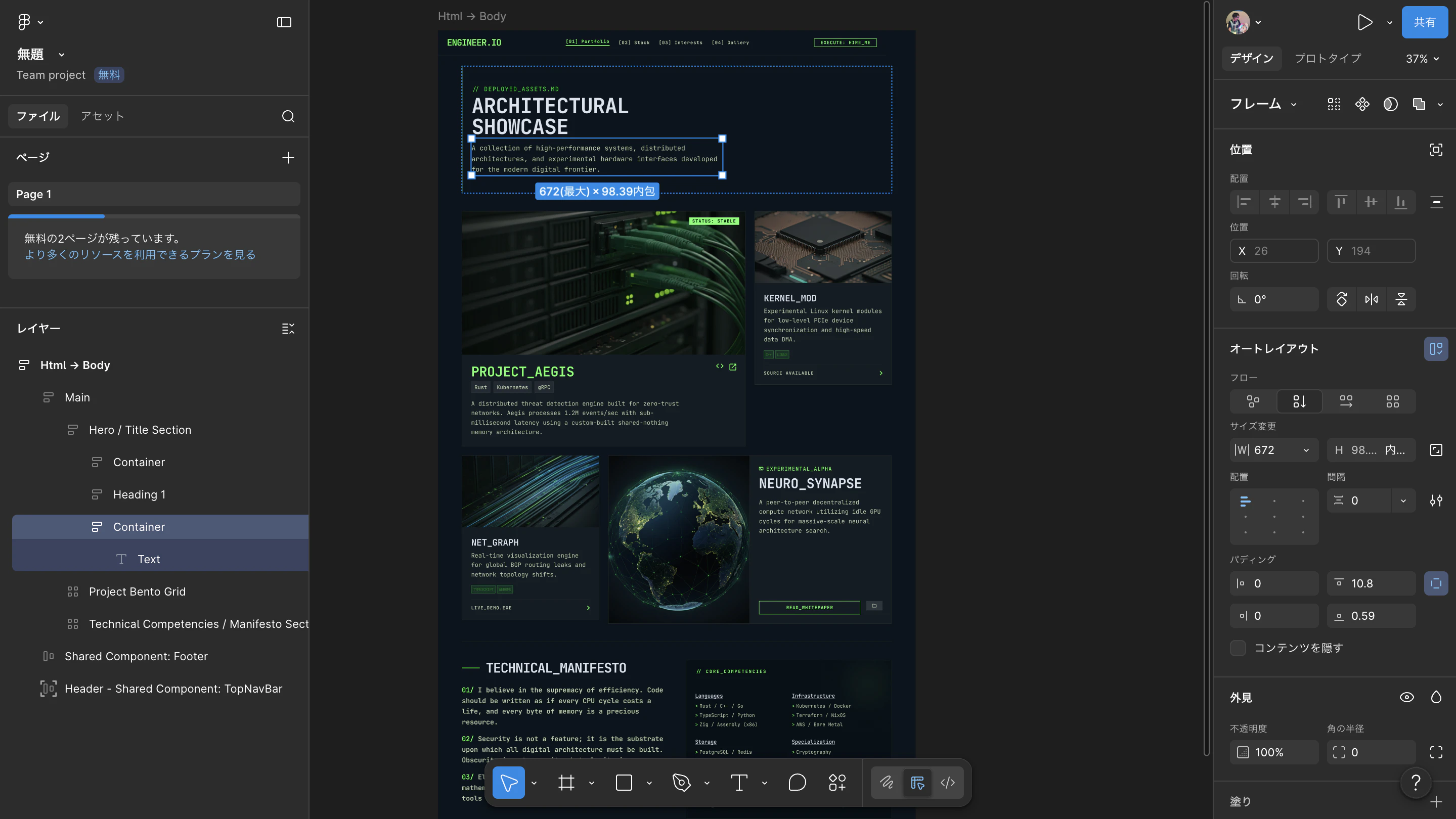The height and width of the screenshot is (819, 1456).
Task: Select the Pen tool
Action: click(682, 782)
